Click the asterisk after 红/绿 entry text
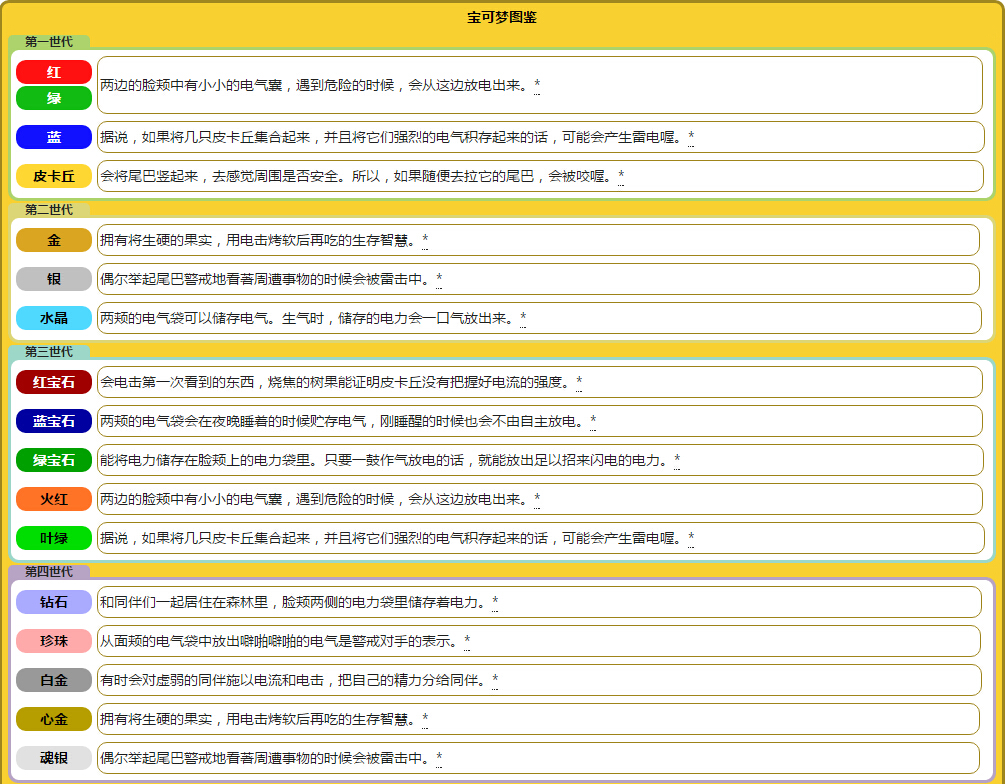This screenshot has height=784, width=1006. pyautogui.click(x=537, y=85)
